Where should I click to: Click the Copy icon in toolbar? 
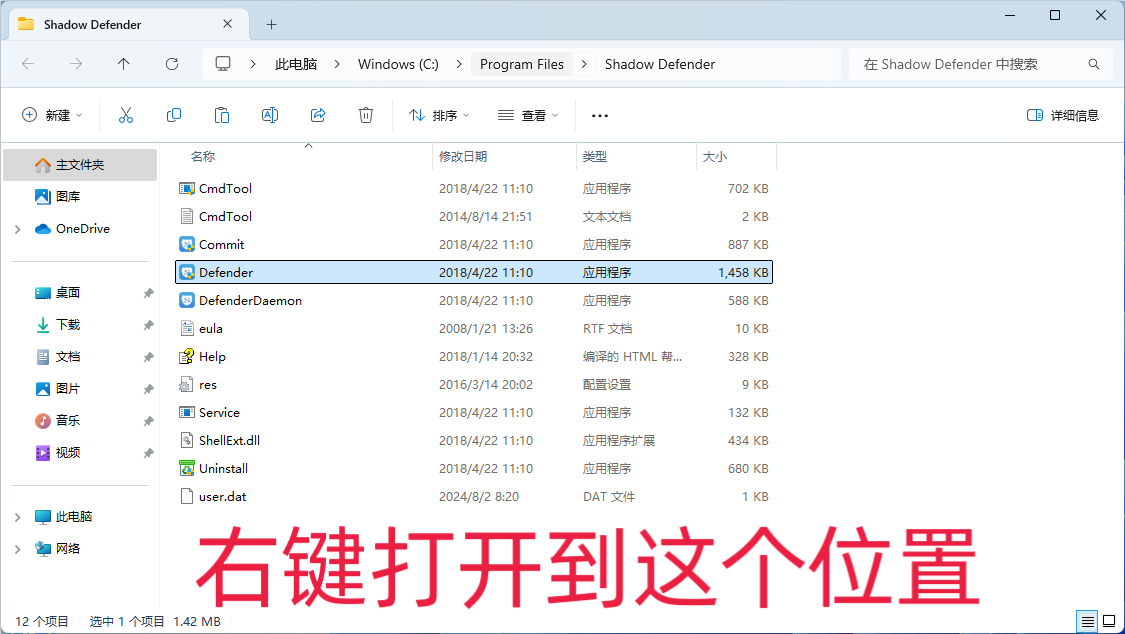click(x=174, y=115)
